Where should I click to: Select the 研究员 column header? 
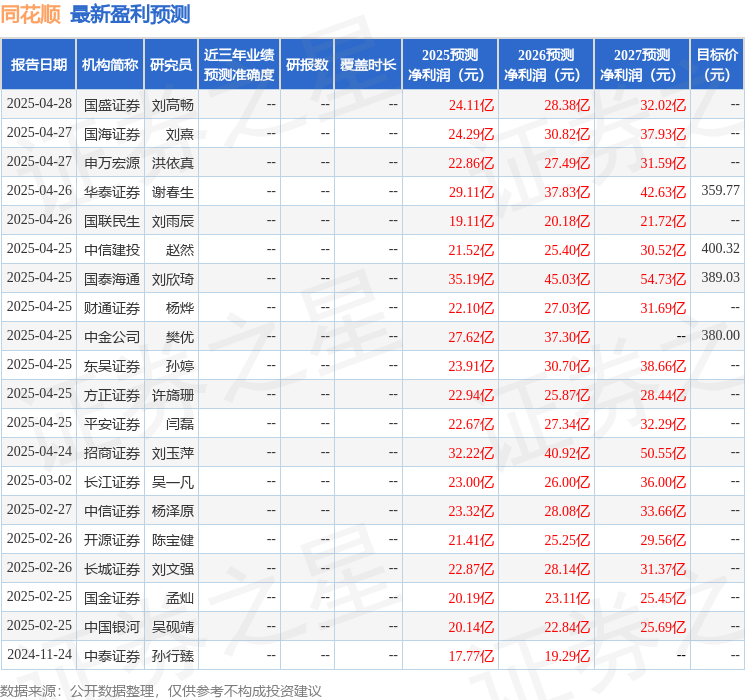tap(171, 65)
